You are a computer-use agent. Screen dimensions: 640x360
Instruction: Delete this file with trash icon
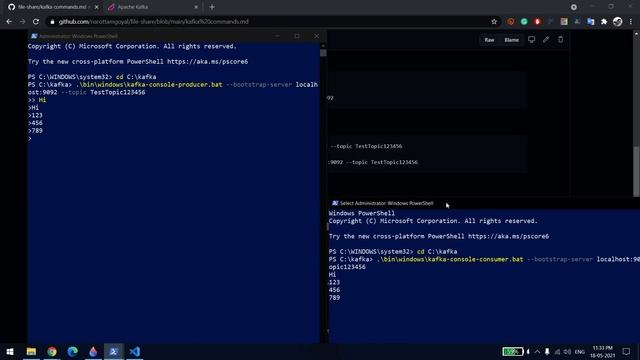point(560,40)
